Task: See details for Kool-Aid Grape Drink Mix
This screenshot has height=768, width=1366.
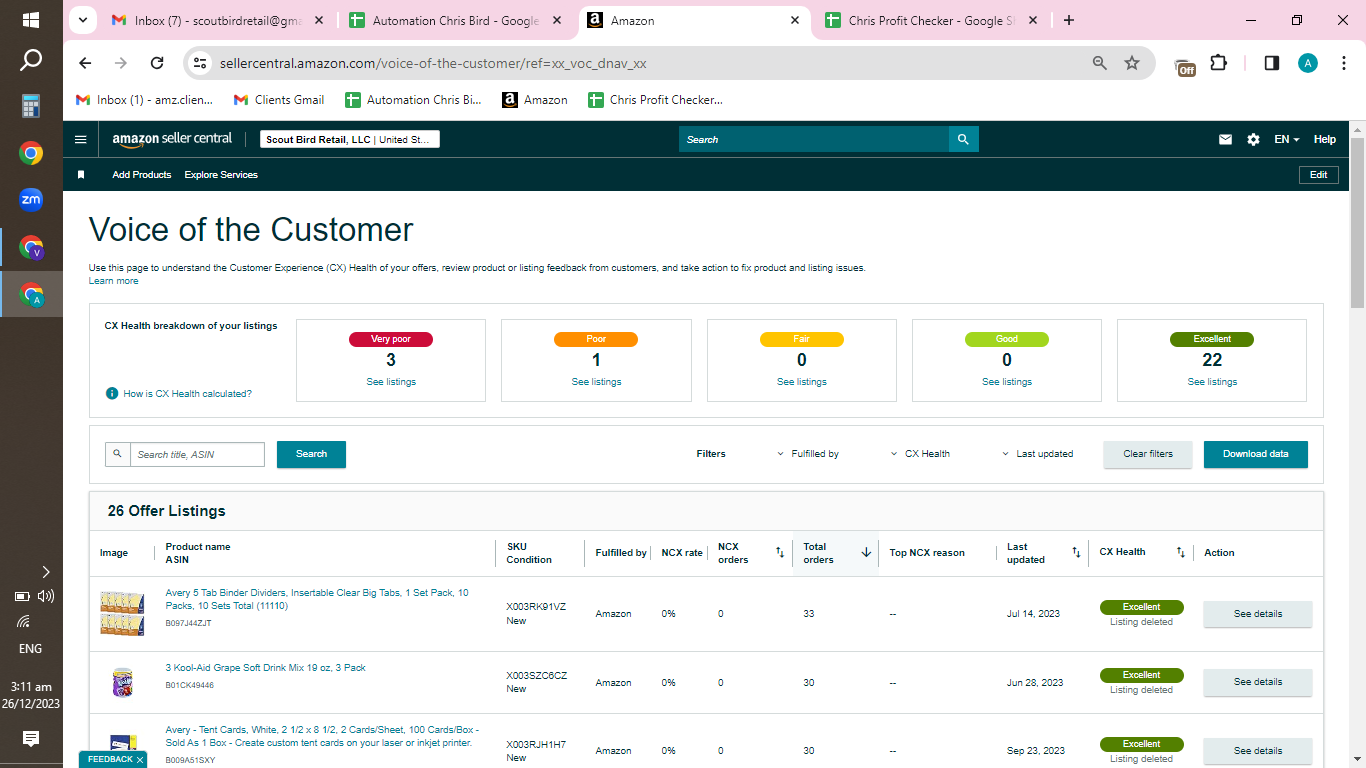Action: tap(1257, 682)
